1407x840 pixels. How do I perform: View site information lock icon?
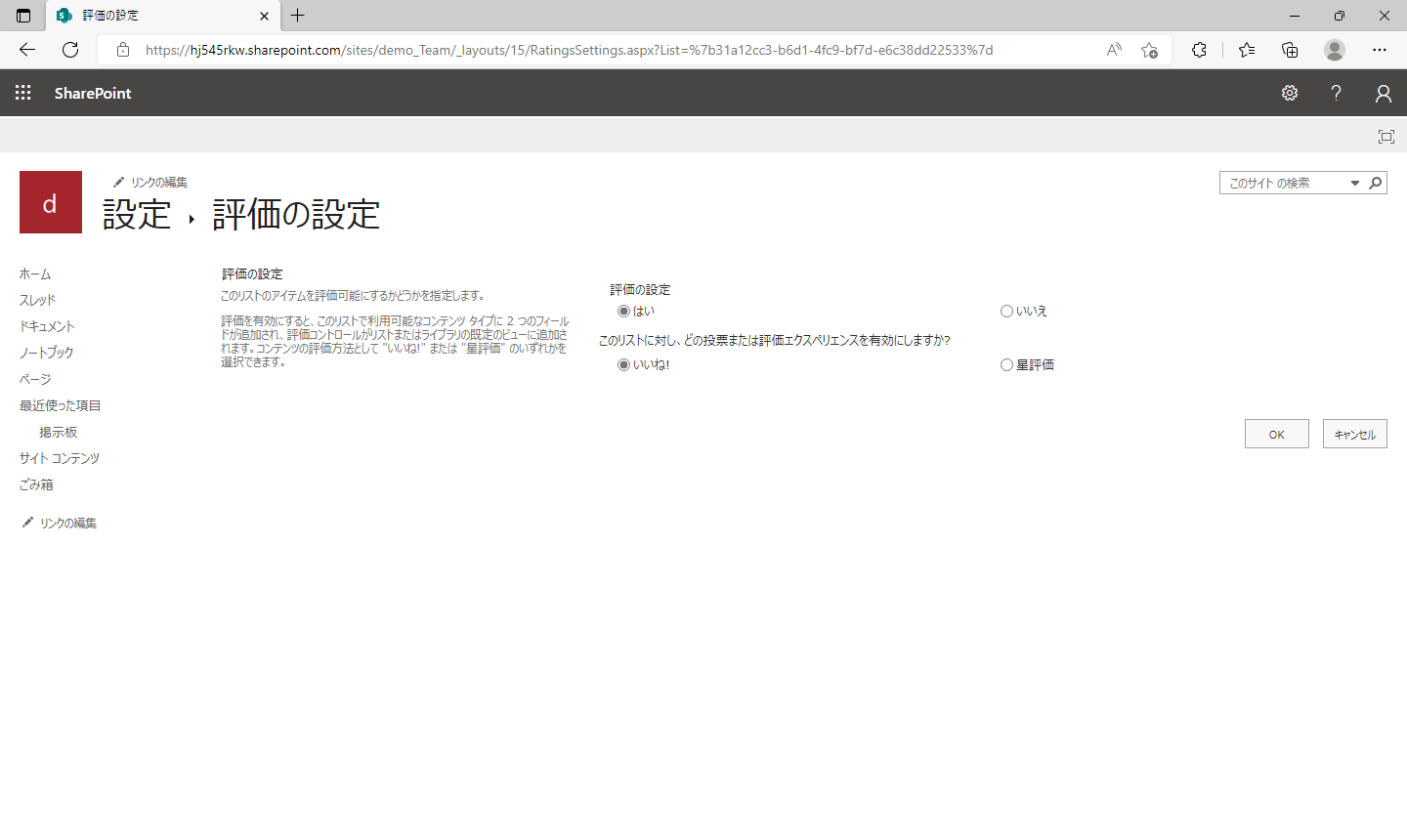123,50
